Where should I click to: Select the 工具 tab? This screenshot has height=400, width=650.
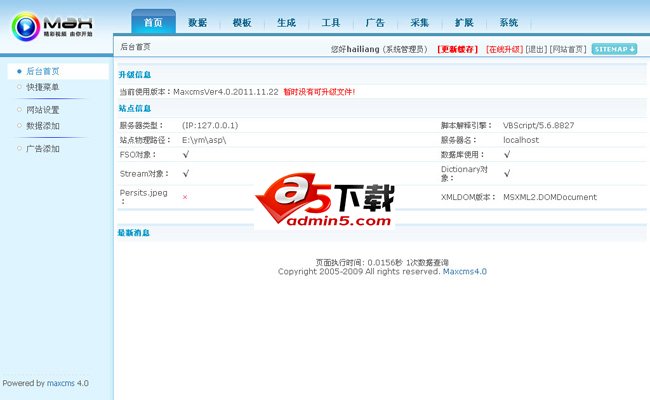[x=331, y=22]
